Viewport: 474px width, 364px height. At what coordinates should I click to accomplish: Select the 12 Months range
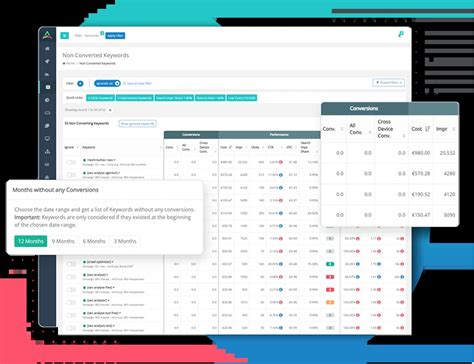pos(31,241)
